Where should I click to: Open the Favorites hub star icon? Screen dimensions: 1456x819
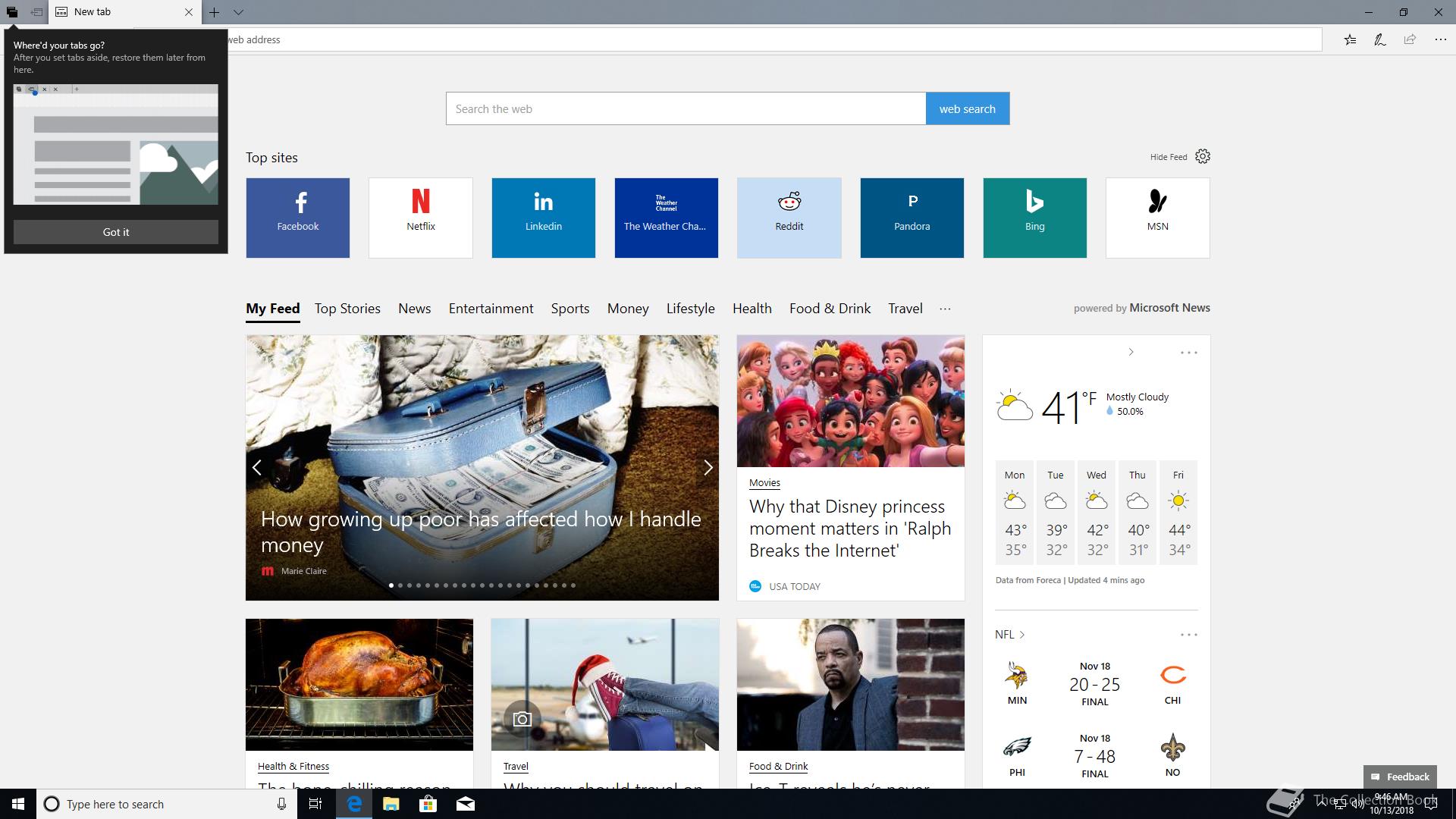pos(1351,39)
